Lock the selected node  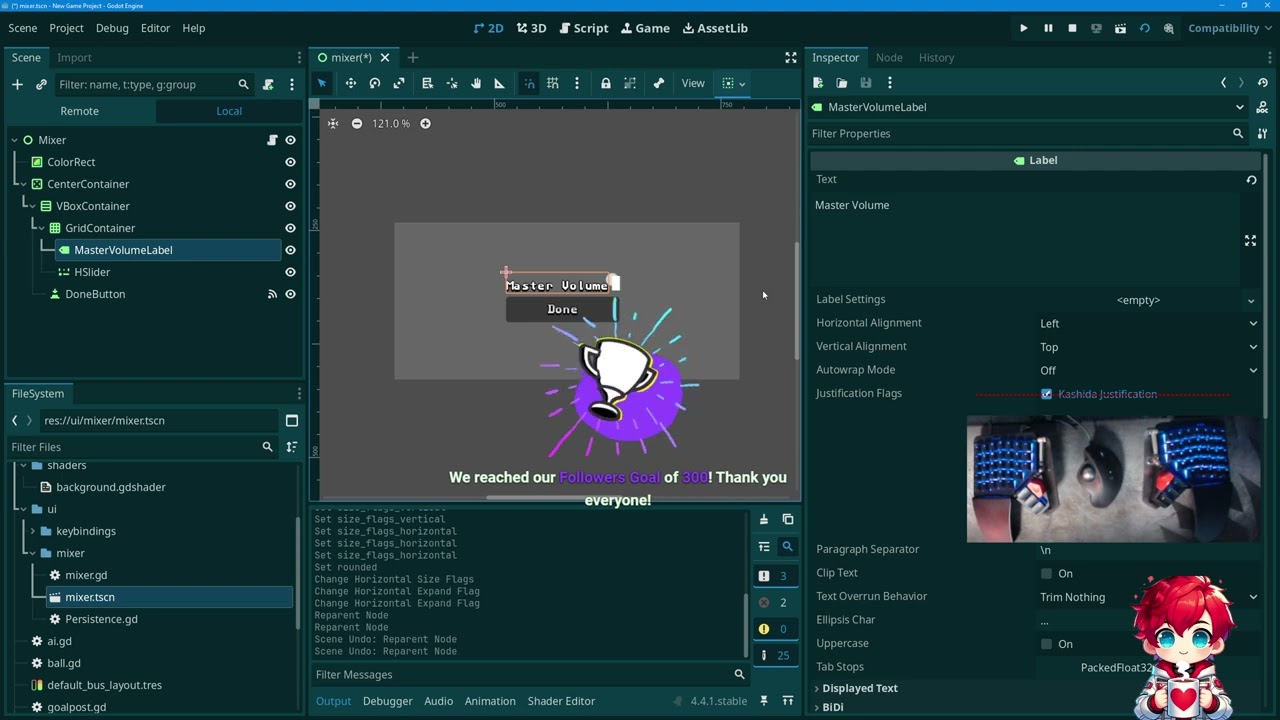(606, 83)
